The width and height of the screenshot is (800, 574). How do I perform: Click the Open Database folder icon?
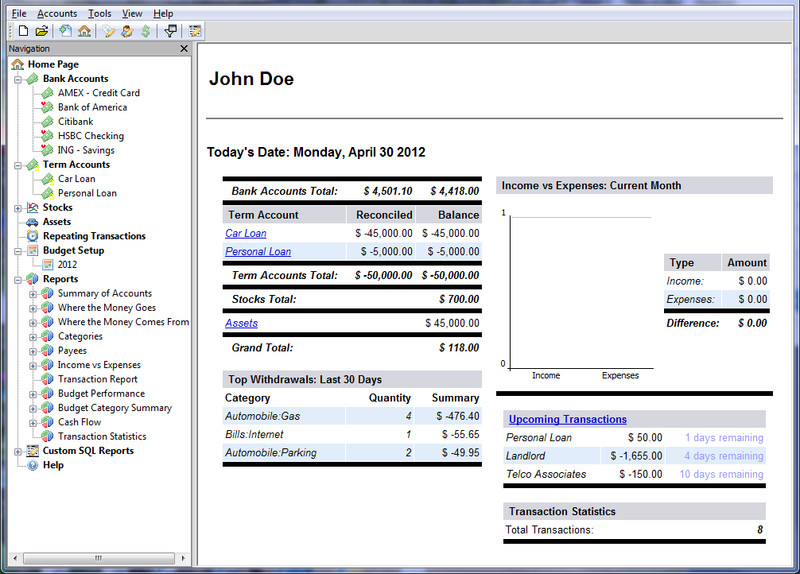click(42, 31)
